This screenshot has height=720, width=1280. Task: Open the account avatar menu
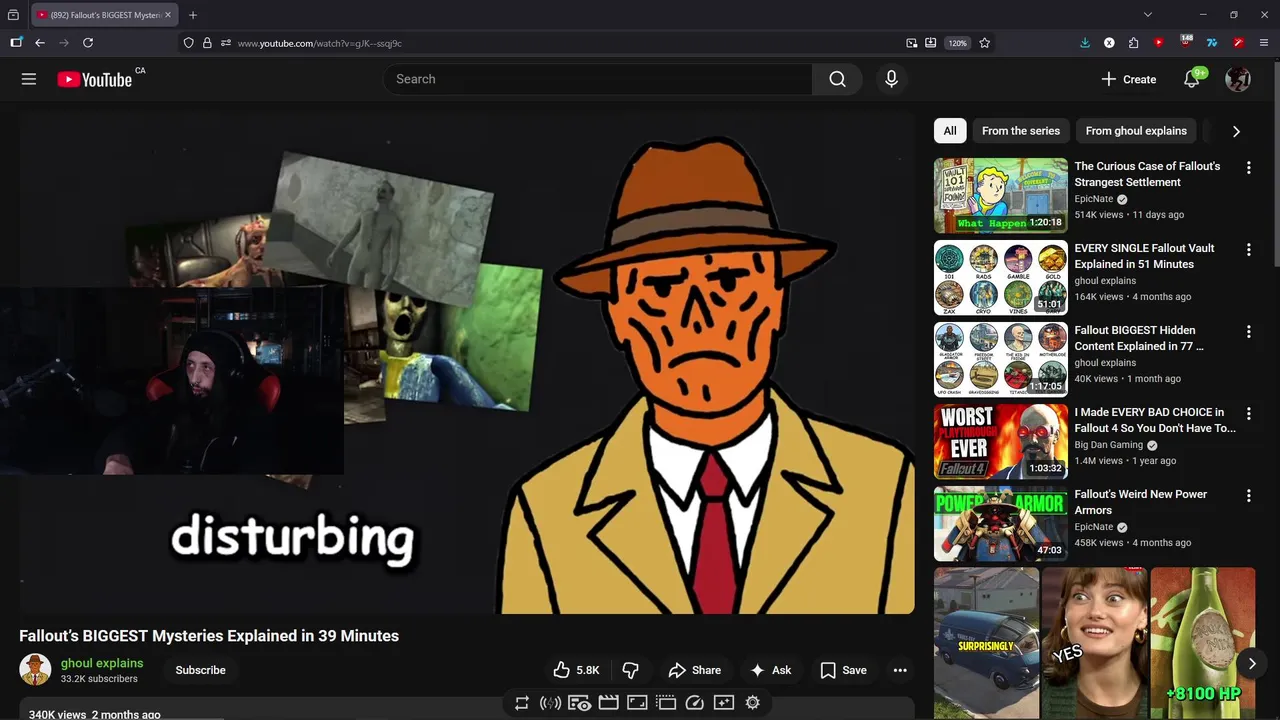tap(1238, 79)
